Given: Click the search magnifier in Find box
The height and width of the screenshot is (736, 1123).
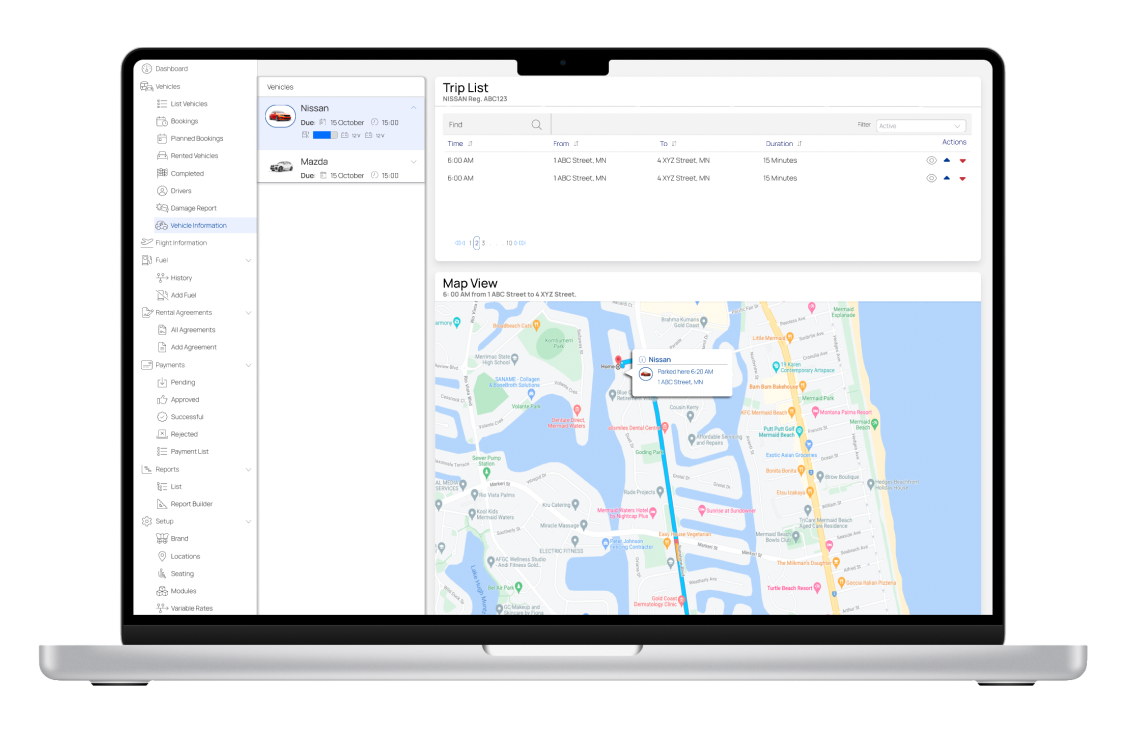Looking at the screenshot, I should coord(536,125).
